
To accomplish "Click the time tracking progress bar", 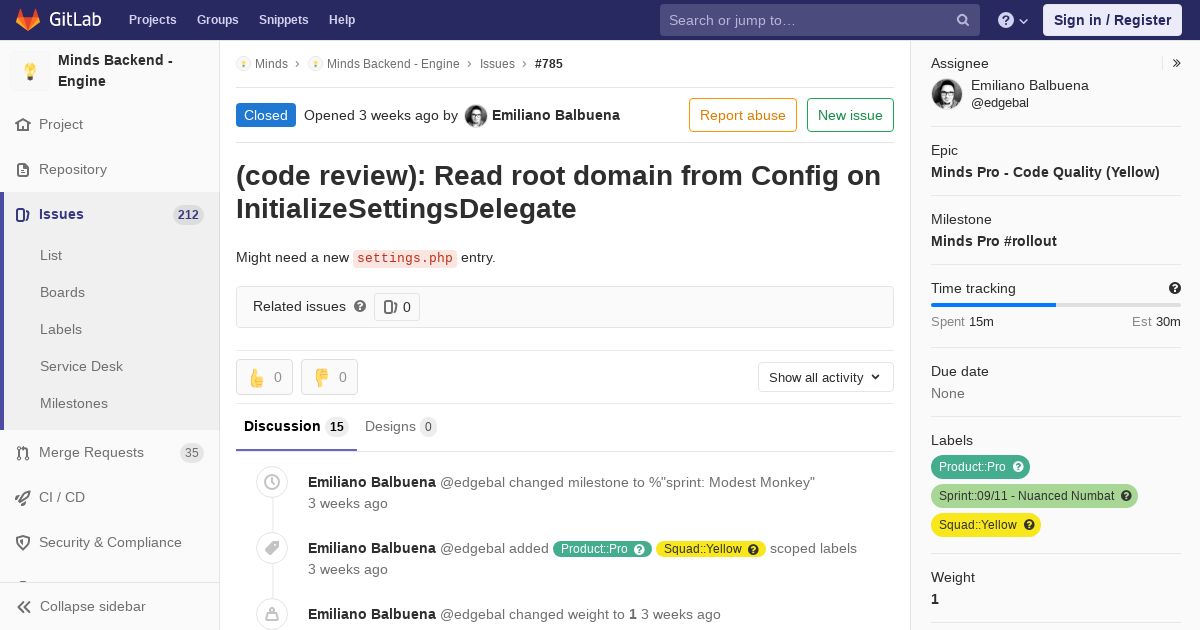I will [x=1055, y=305].
